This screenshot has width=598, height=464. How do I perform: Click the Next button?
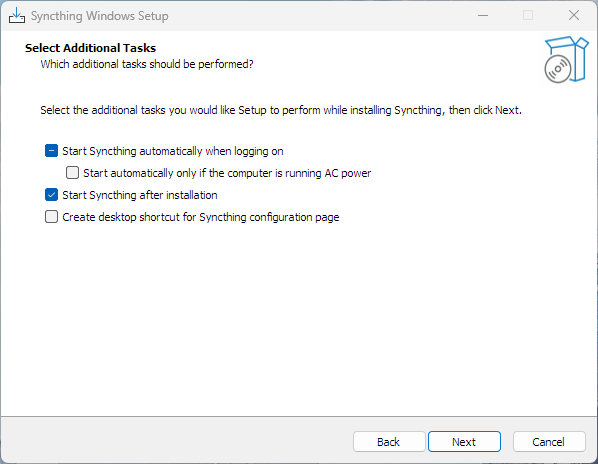pos(464,442)
